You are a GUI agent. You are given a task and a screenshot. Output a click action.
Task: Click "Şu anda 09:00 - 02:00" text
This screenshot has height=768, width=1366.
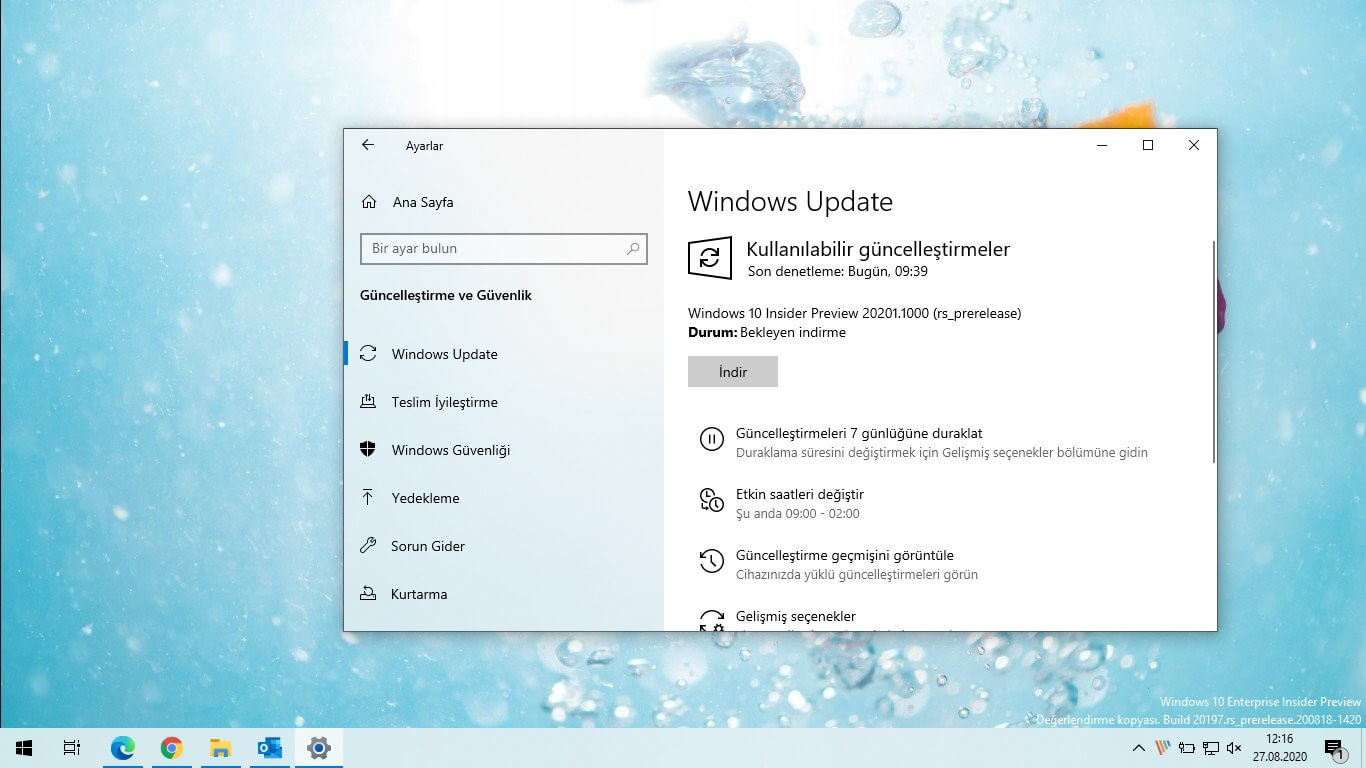pos(798,514)
